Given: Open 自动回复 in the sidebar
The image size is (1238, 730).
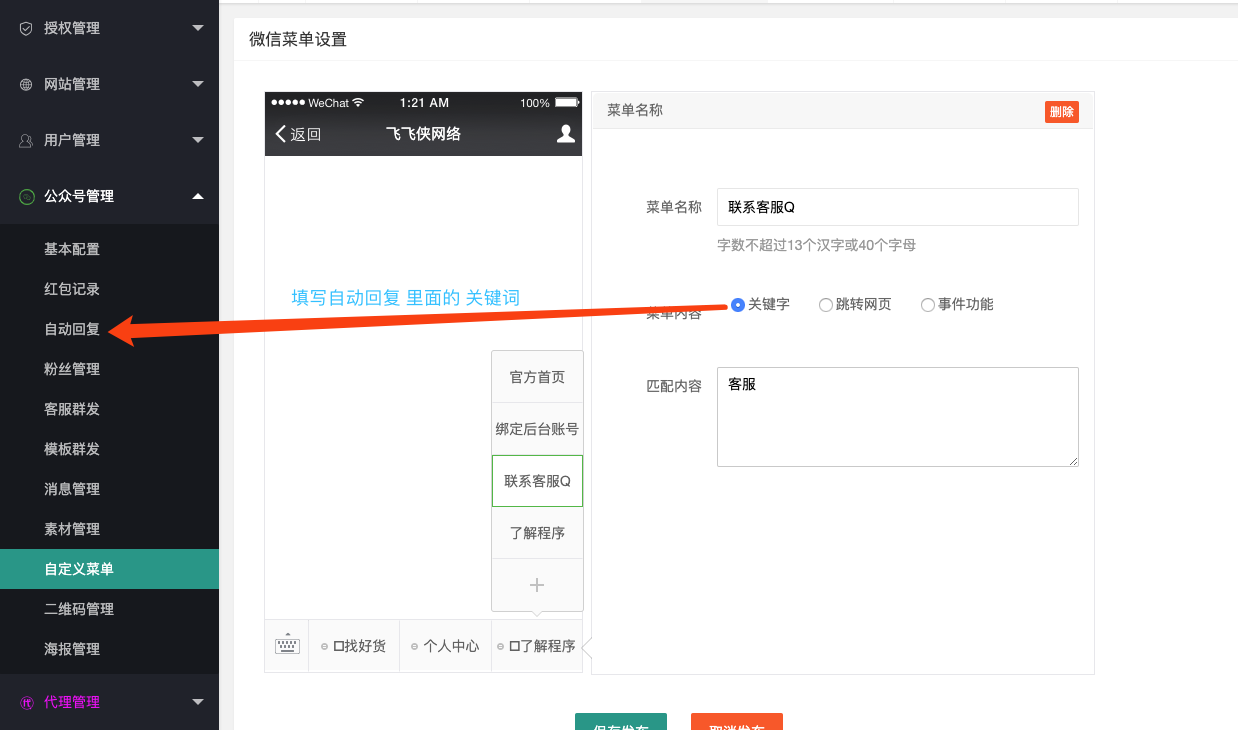Looking at the screenshot, I should tap(72, 329).
